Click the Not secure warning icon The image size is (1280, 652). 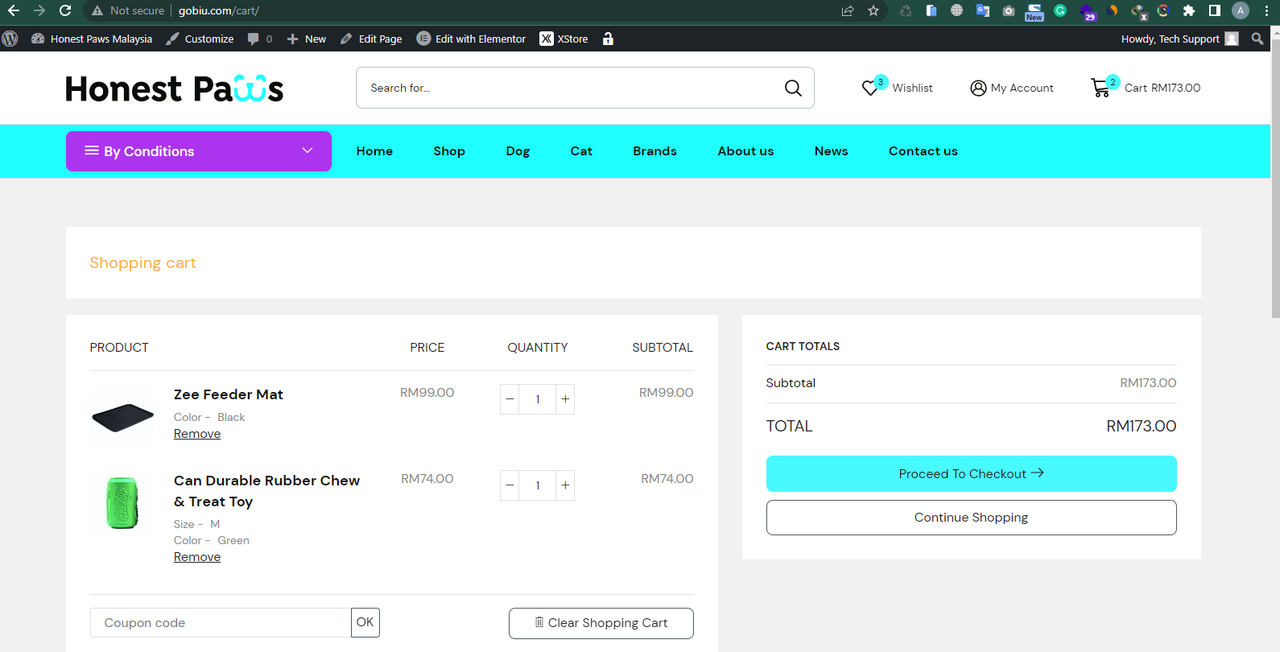click(97, 10)
